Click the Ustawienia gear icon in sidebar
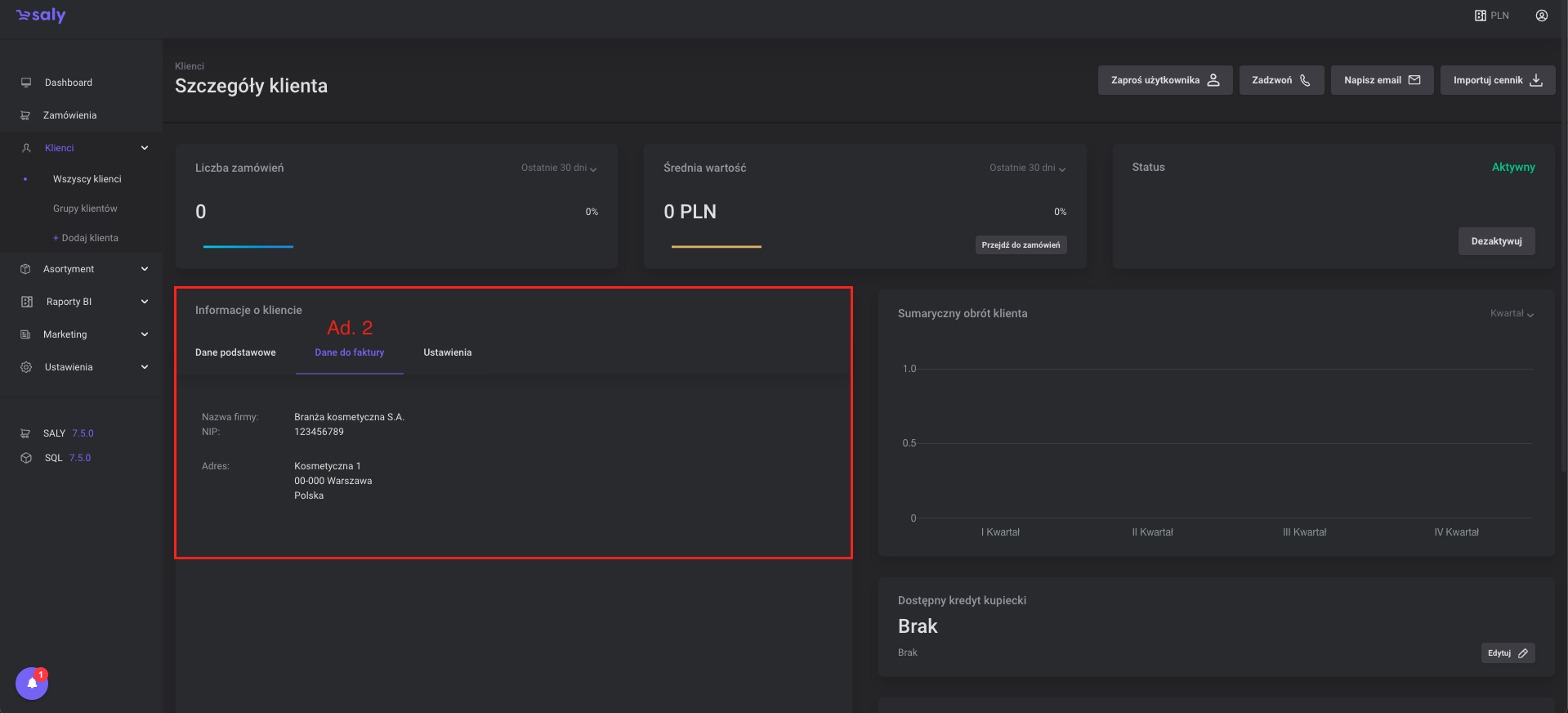This screenshot has height=713, width=1568. click(26, 367)
